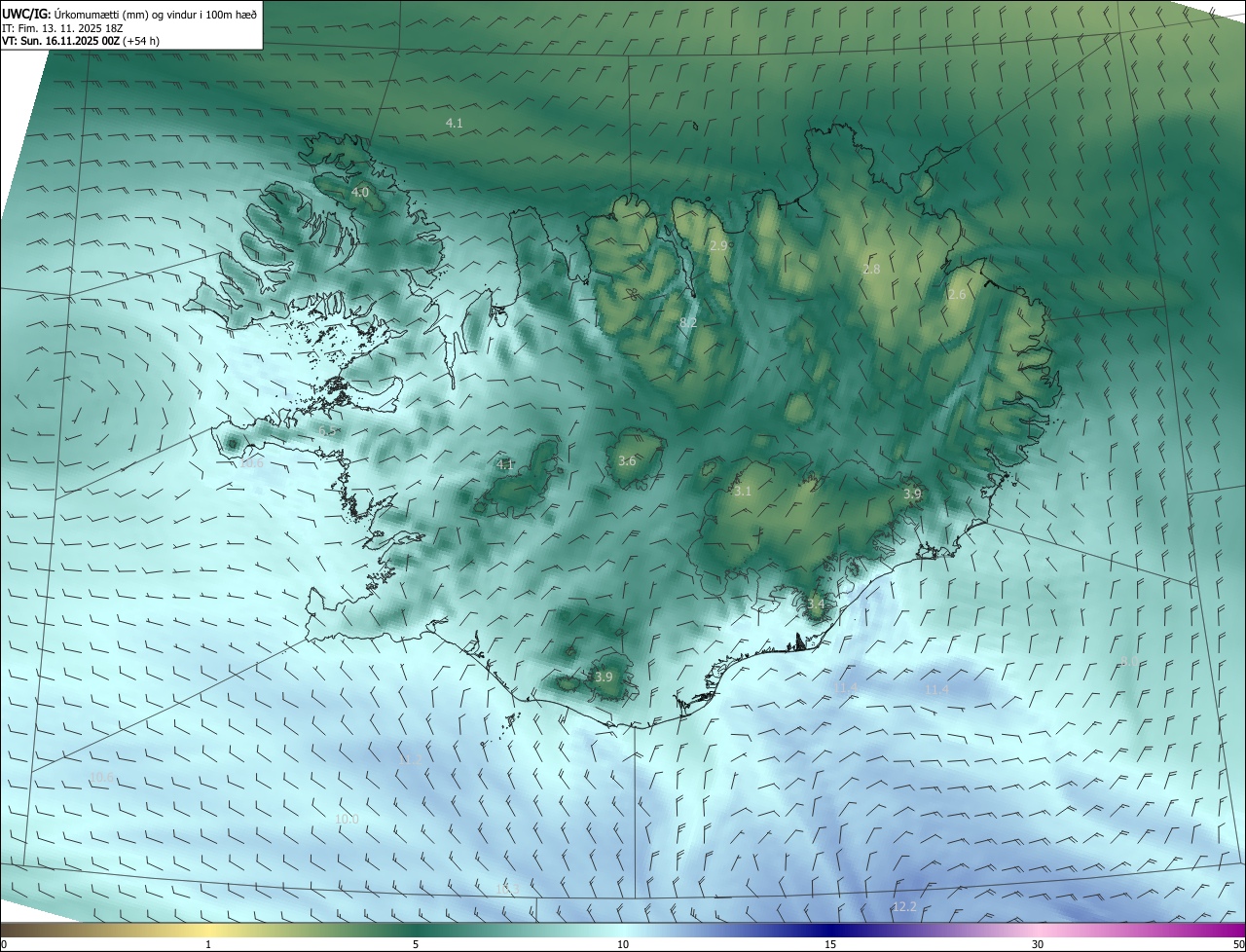Screen dimensions: 1246x952
Task: Click the 11.2 value label
Action: point(411,759)
